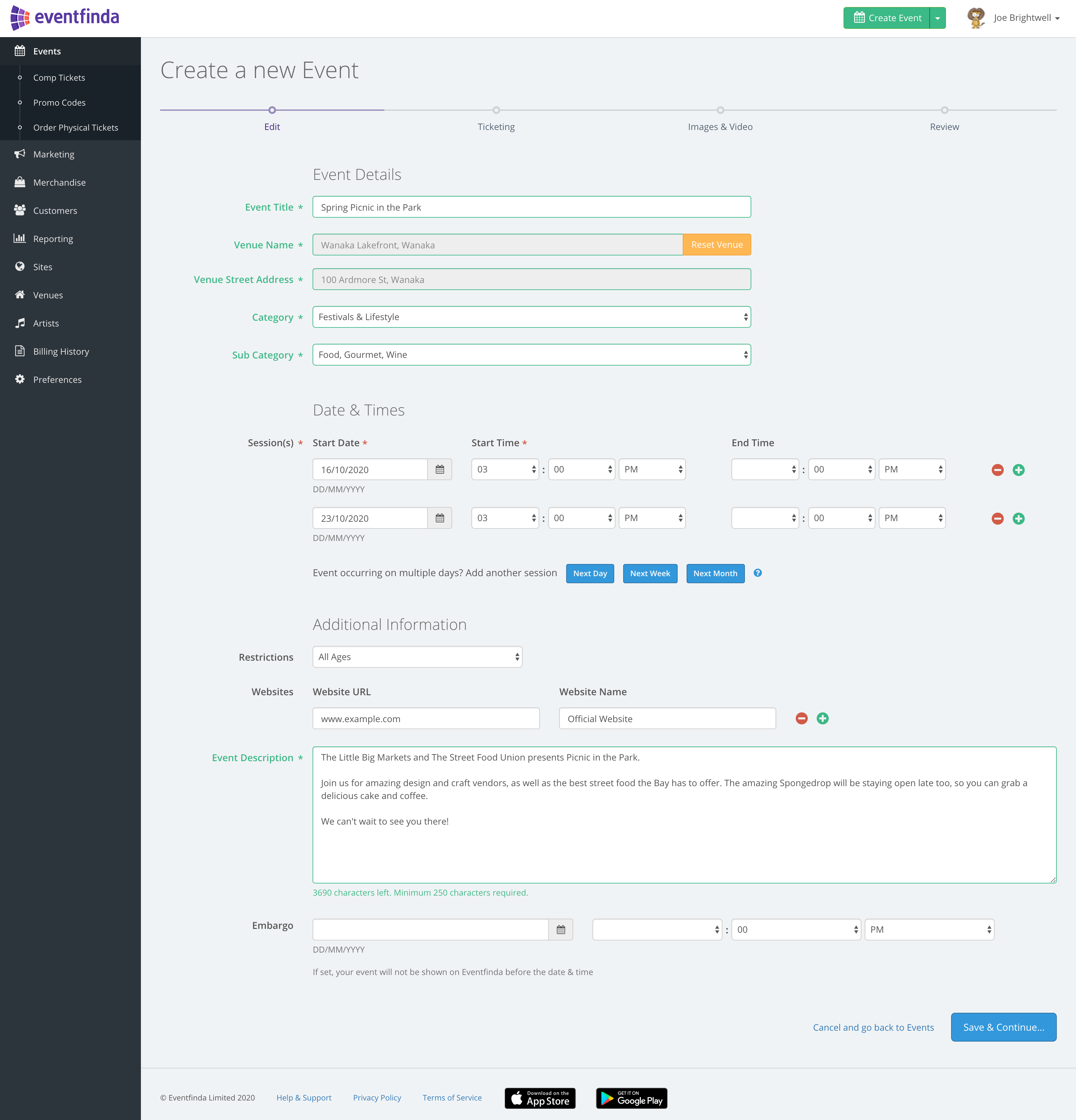Viewport: 1076px width, 1120px height.
Task: Open the Embargo PM selector
Action: [x=930, y=930]
